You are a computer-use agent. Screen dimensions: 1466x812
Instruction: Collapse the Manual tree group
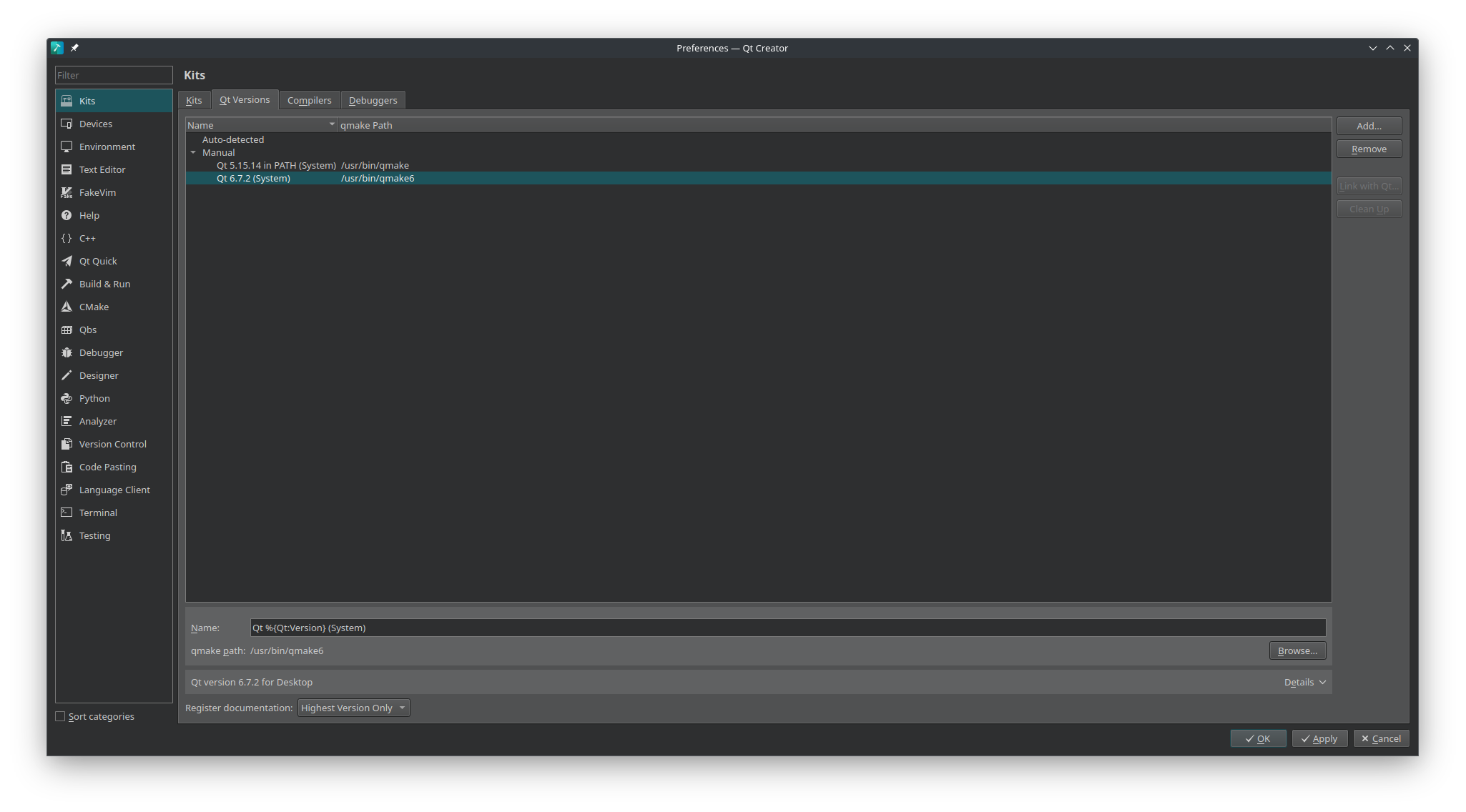click(x=193, y=152)
